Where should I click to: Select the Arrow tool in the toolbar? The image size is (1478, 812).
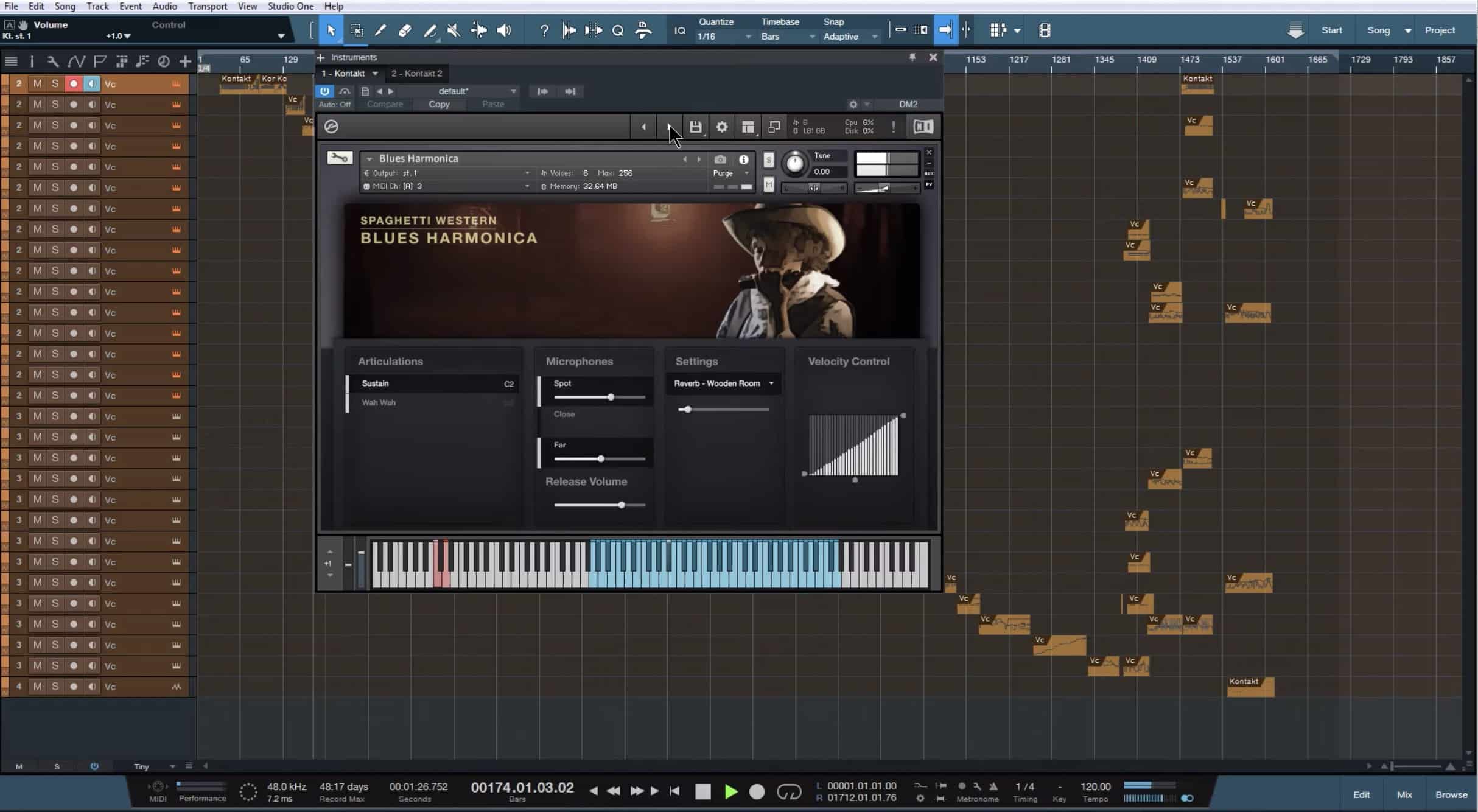[331, 30]
